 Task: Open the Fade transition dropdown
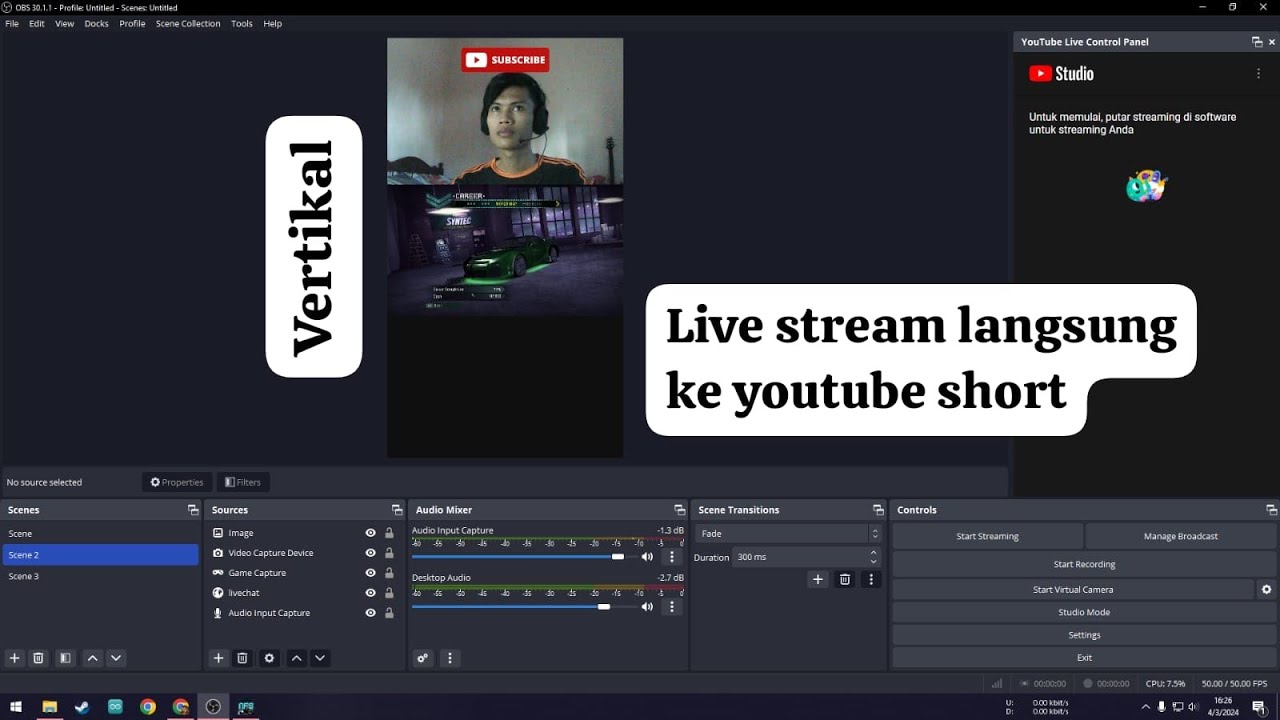(788, 534)
